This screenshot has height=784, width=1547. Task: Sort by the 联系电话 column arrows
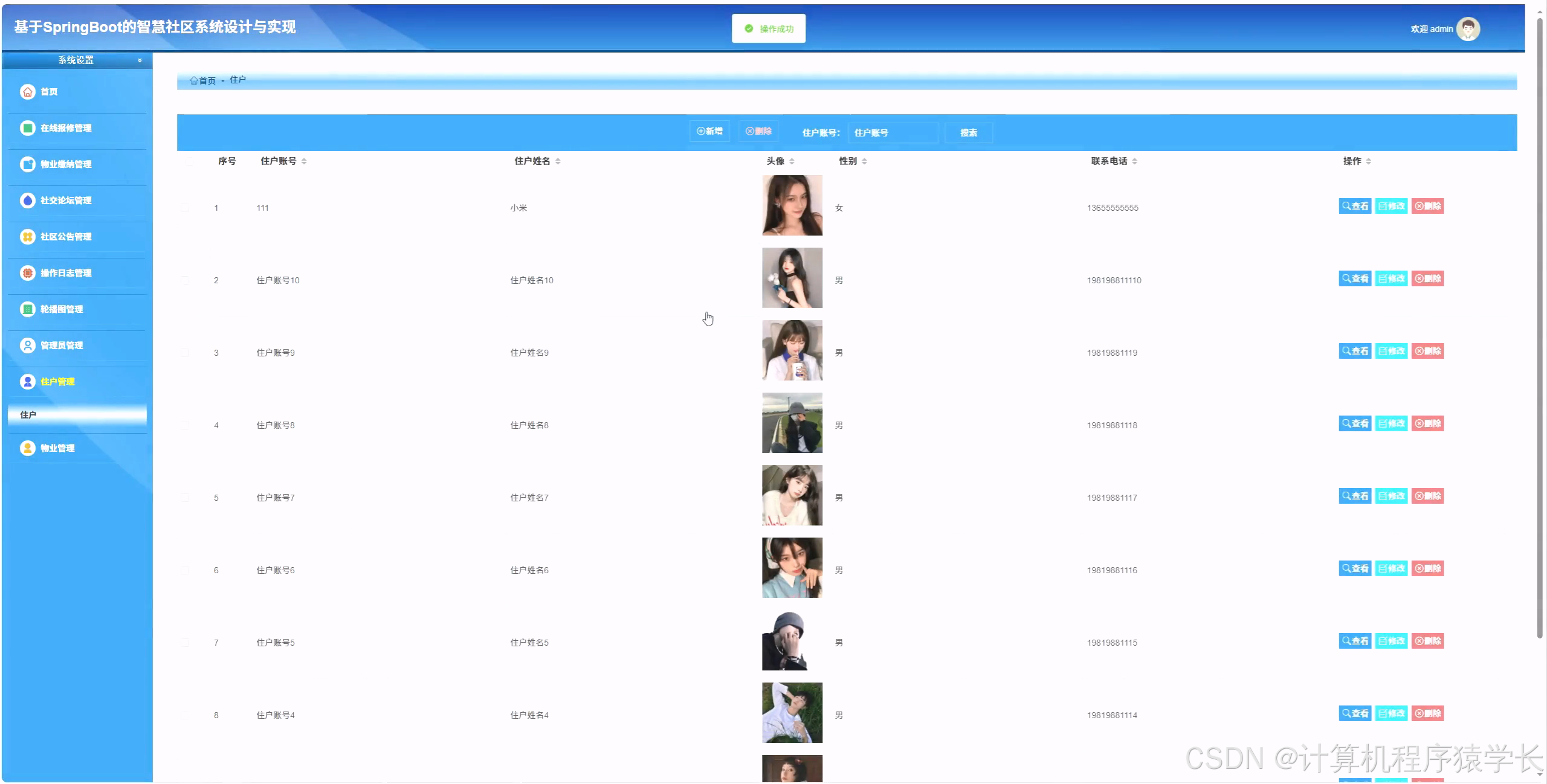[x=1134, y=161]
